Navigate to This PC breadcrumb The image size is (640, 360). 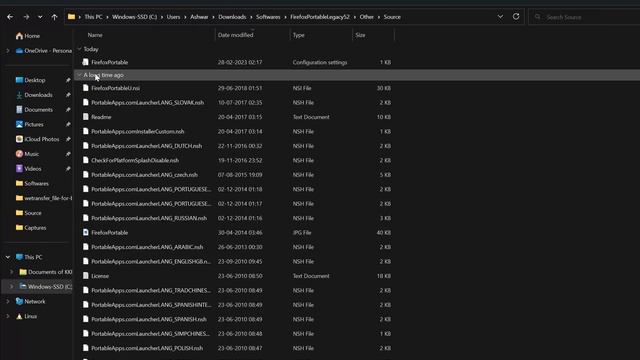click(93, 17)
